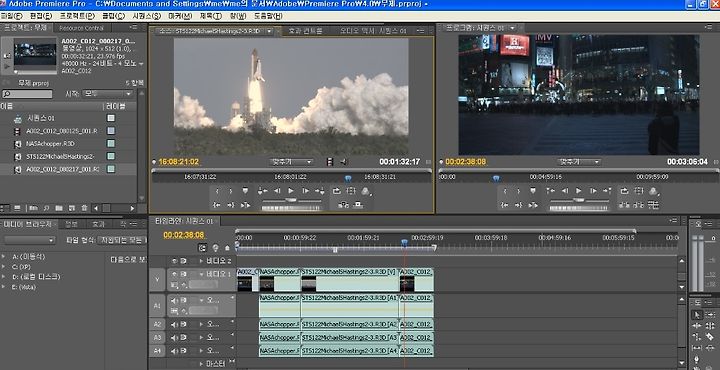Play In to Out in Source monitor

245,205
